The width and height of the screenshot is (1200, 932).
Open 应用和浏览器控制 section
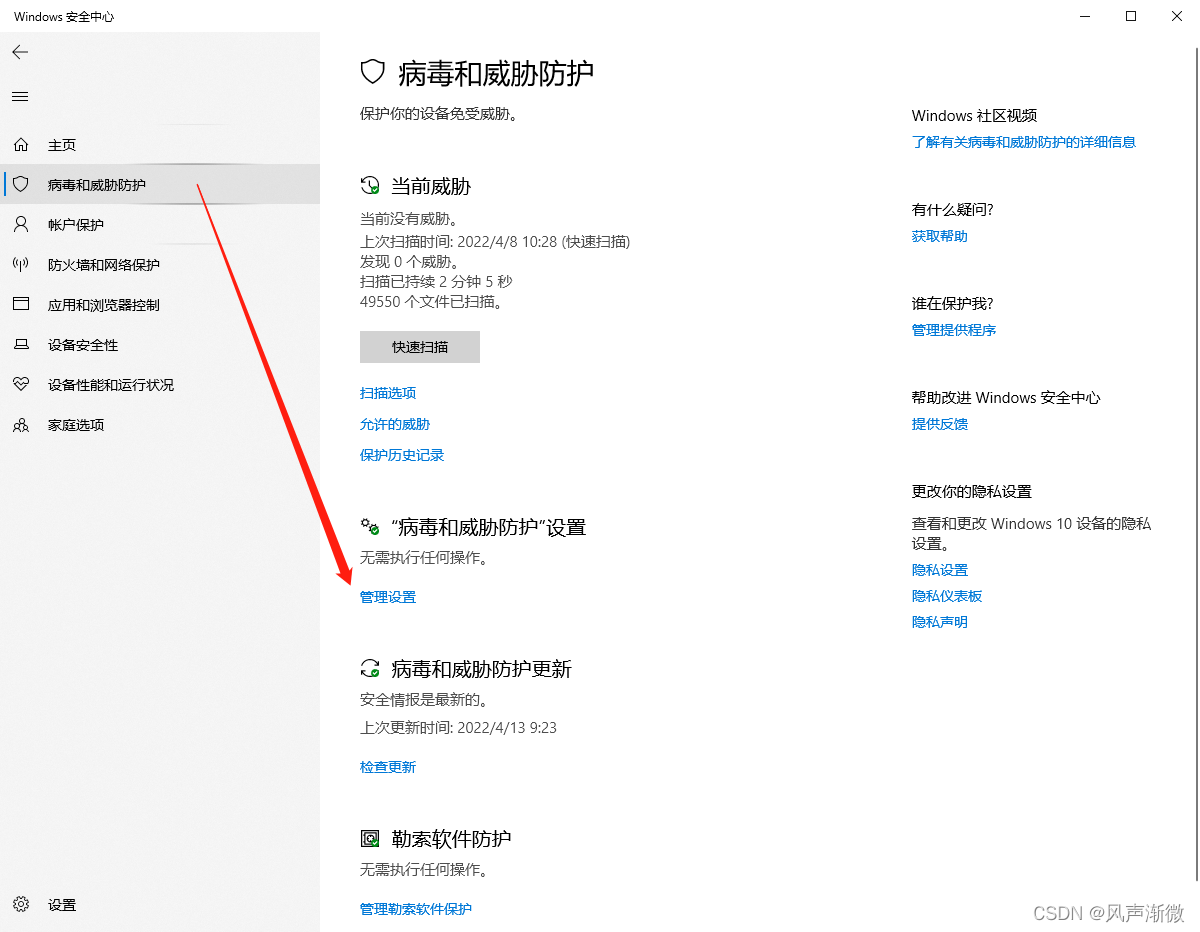click(x=160, y=305)
